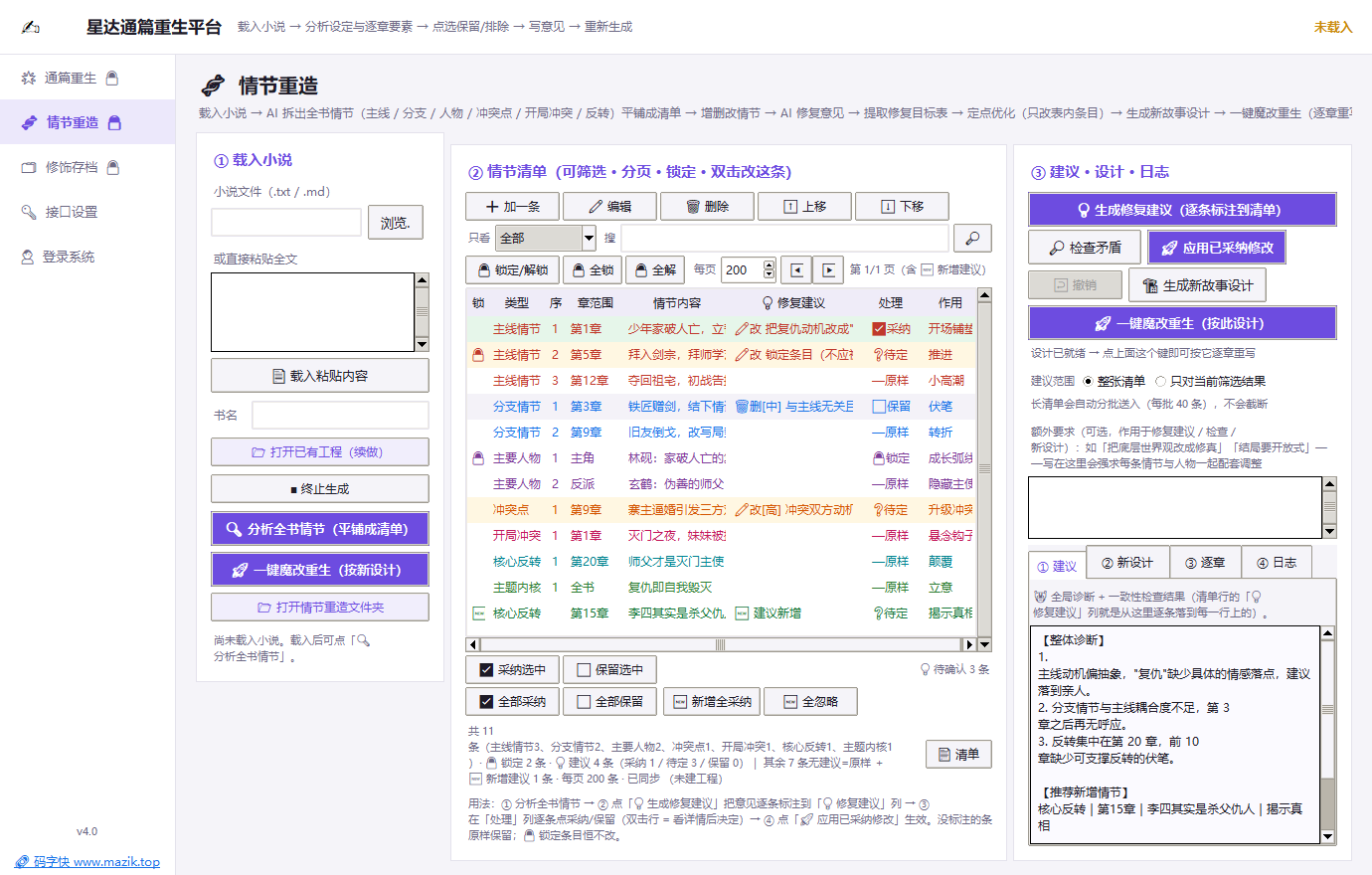The image size is (1372, 875).
Task: Open the 码字快 www.mazik.top link
Action: [x=87, y=862]
